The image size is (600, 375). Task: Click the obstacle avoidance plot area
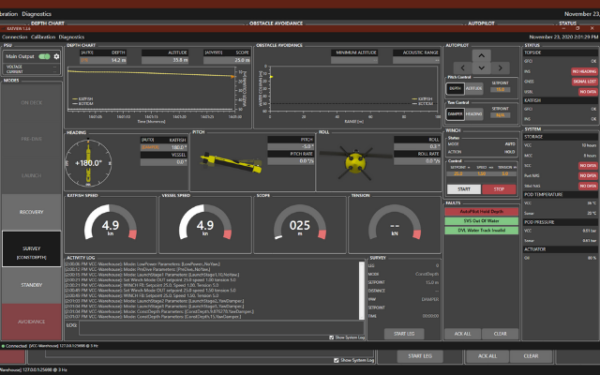tap(354, 89)
